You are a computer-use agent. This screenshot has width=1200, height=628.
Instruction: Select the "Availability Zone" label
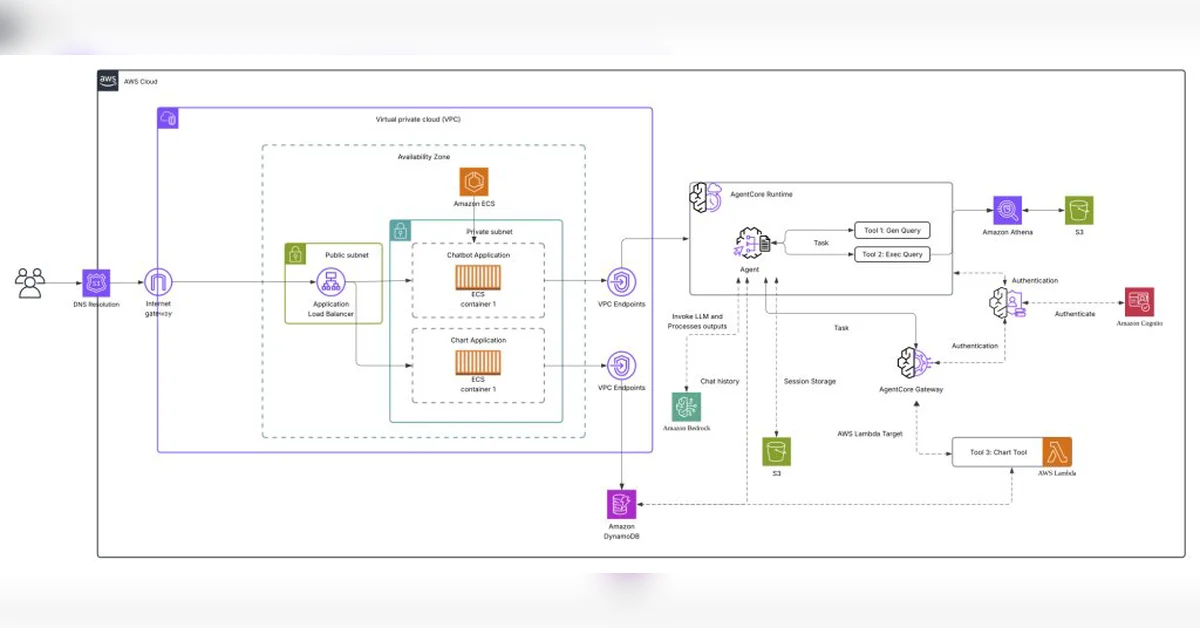pyautogui.click(x=423, y=157)
